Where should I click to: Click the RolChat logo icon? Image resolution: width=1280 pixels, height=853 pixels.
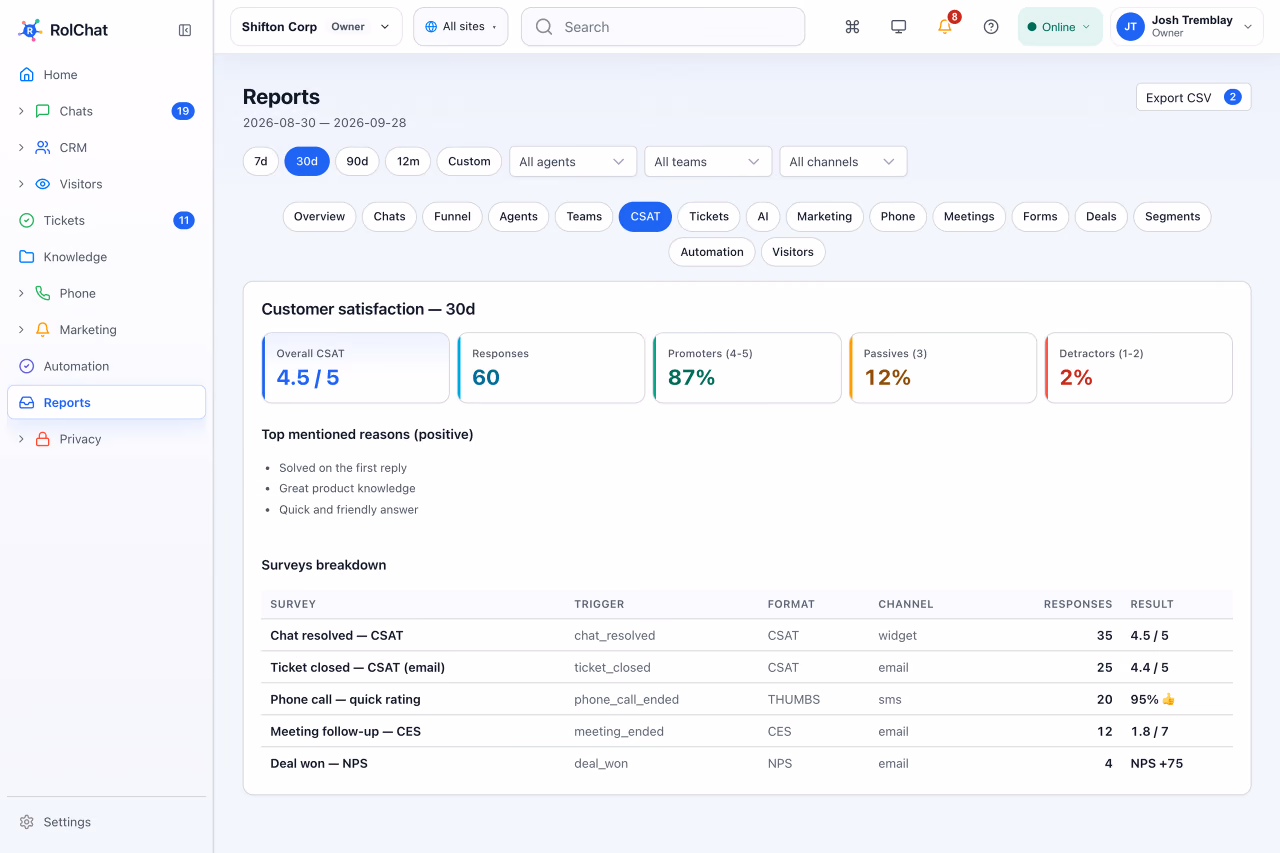[x=30, y=30]
